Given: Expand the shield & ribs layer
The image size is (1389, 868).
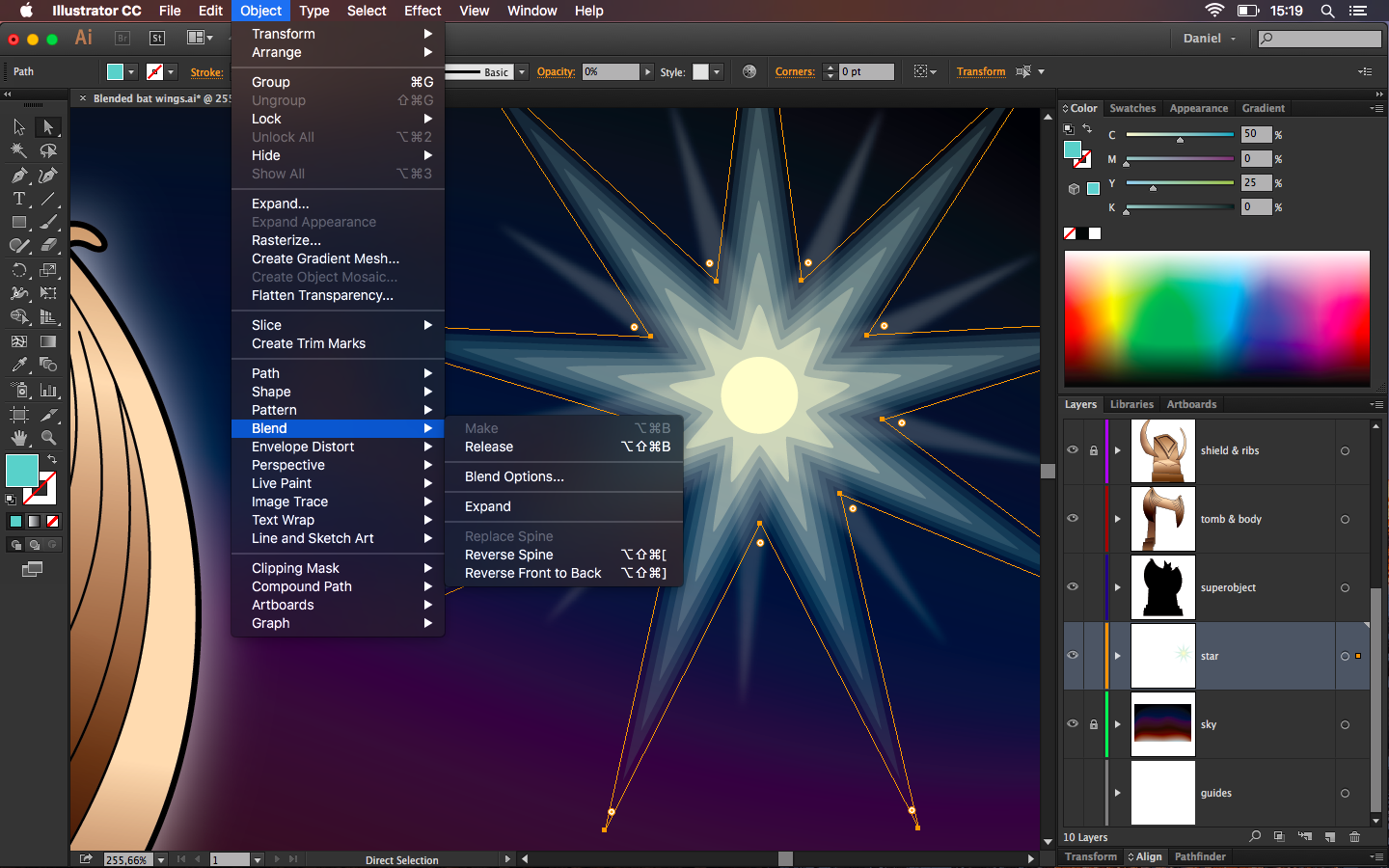Looking at the screenshot, I should 1118,450.
